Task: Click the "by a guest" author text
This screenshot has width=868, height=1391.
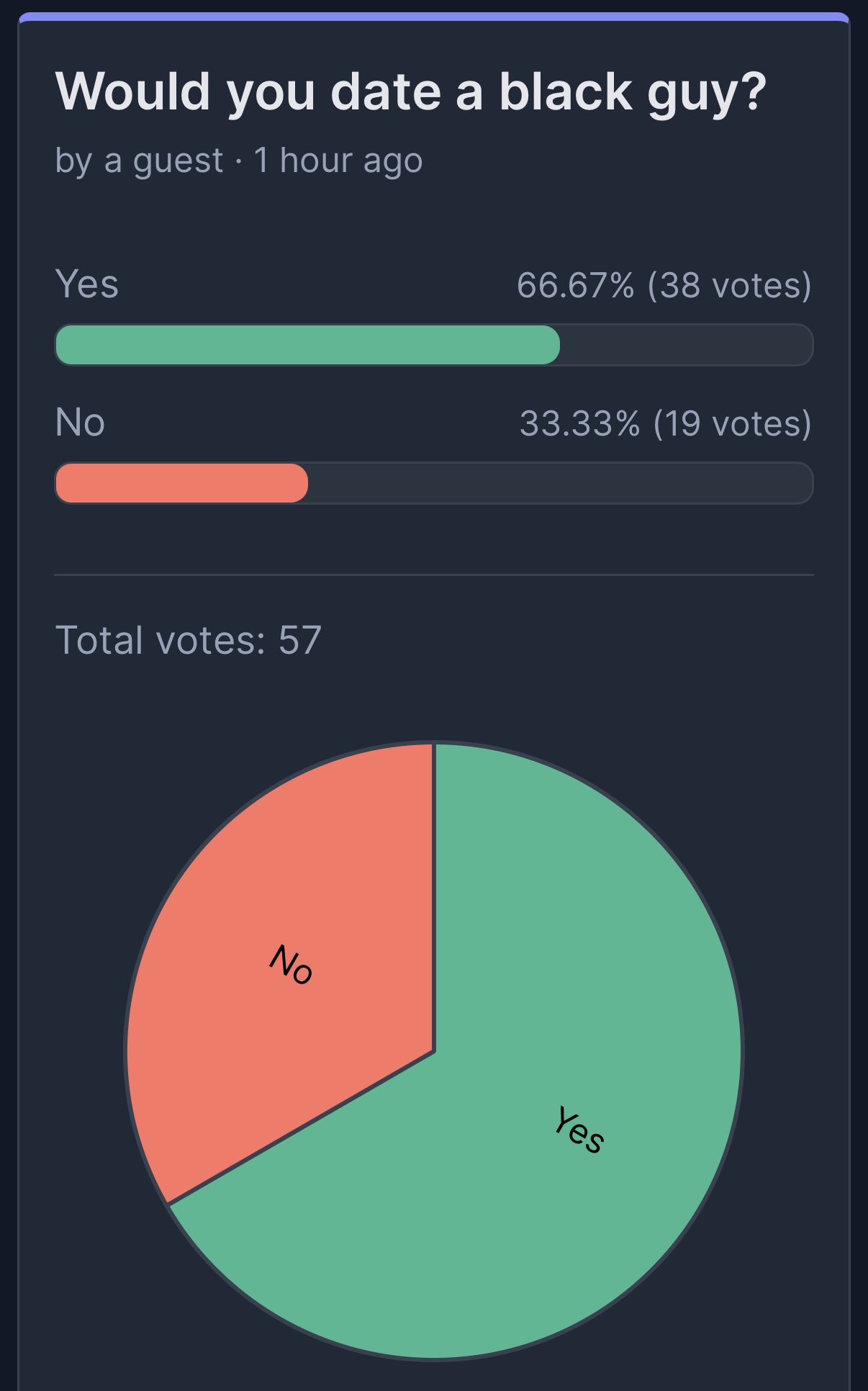Action: click(x=139, y=161)
